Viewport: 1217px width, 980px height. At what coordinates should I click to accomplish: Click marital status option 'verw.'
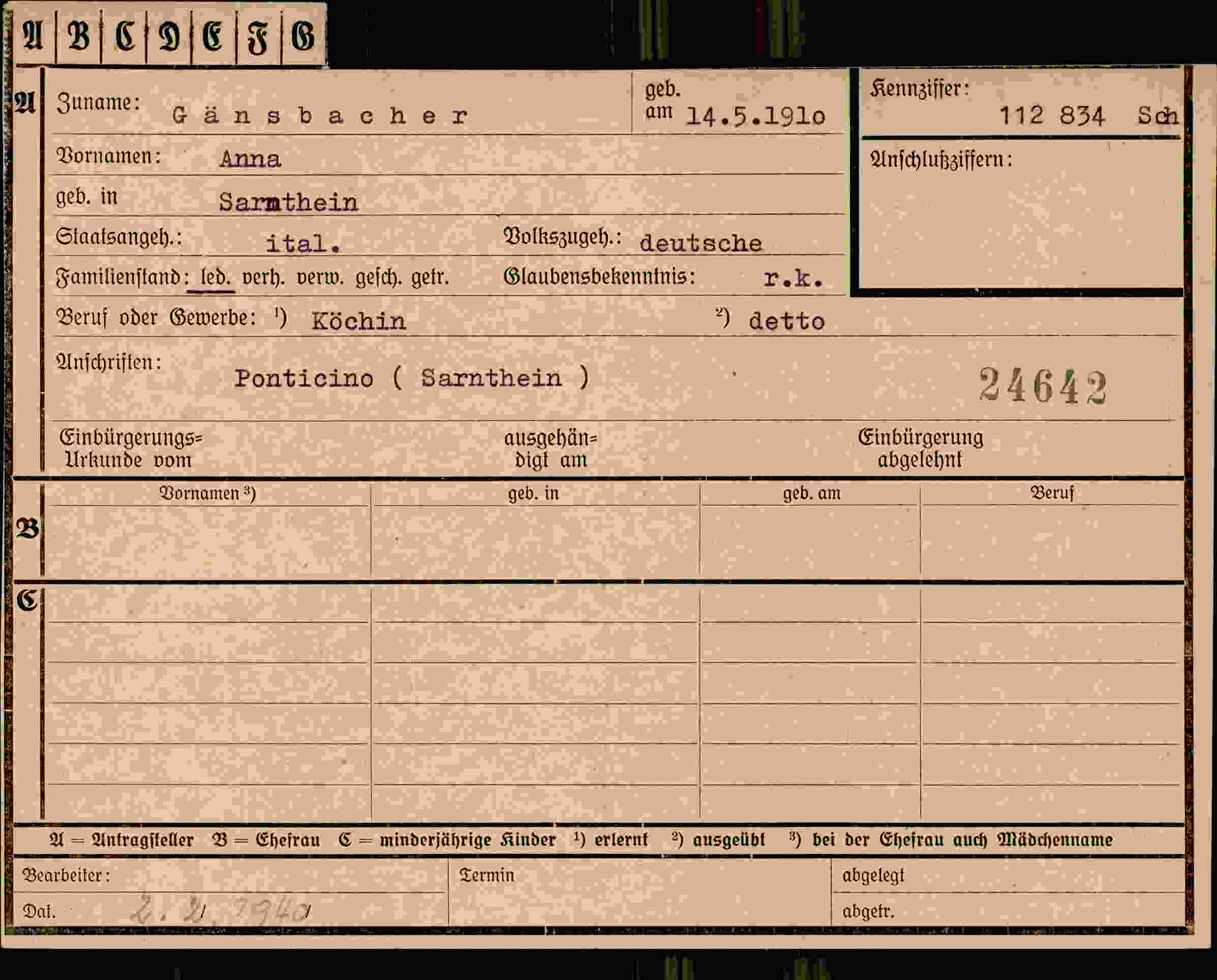(x=320, y=278)
